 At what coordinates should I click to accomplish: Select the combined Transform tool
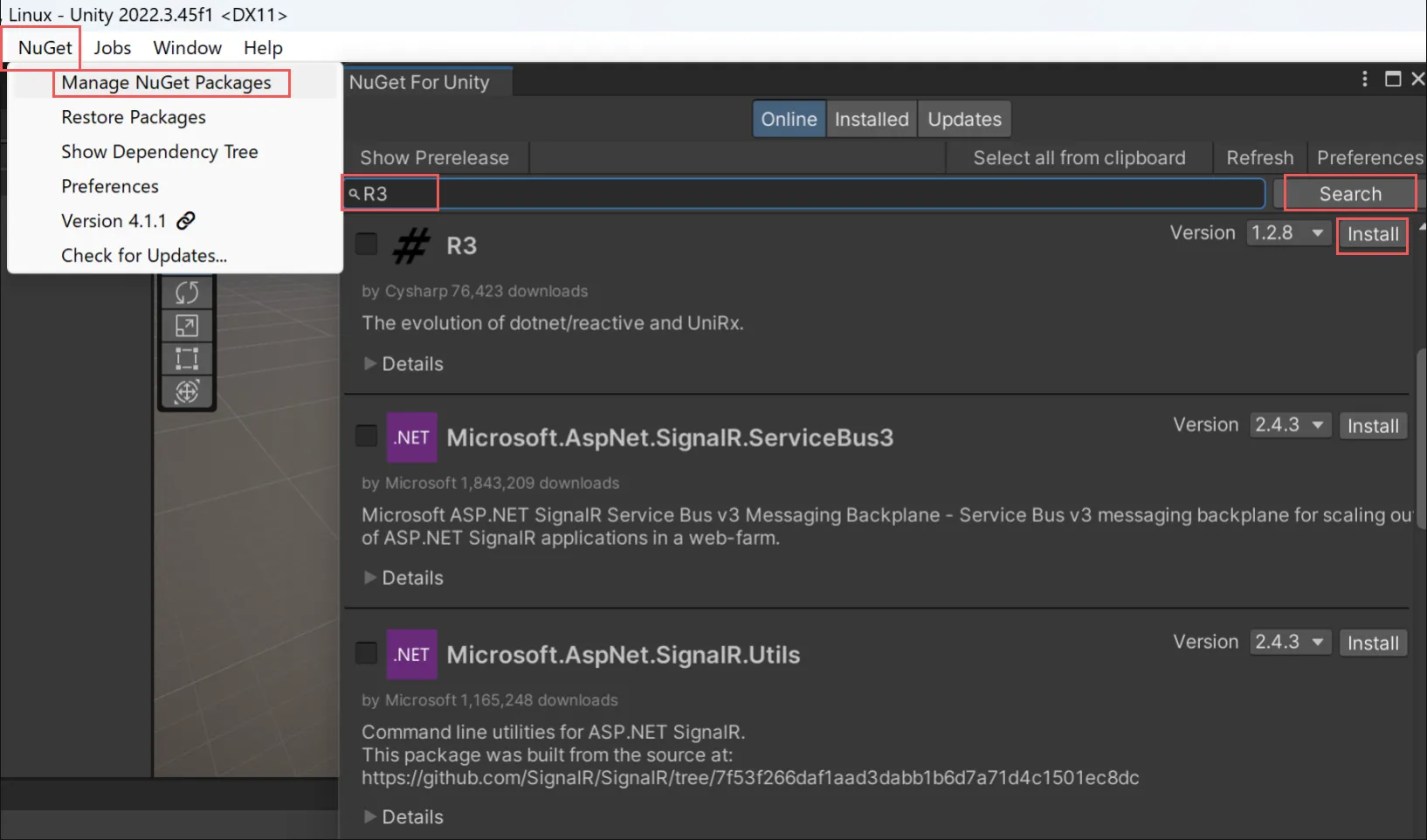[x=187, y=392]
